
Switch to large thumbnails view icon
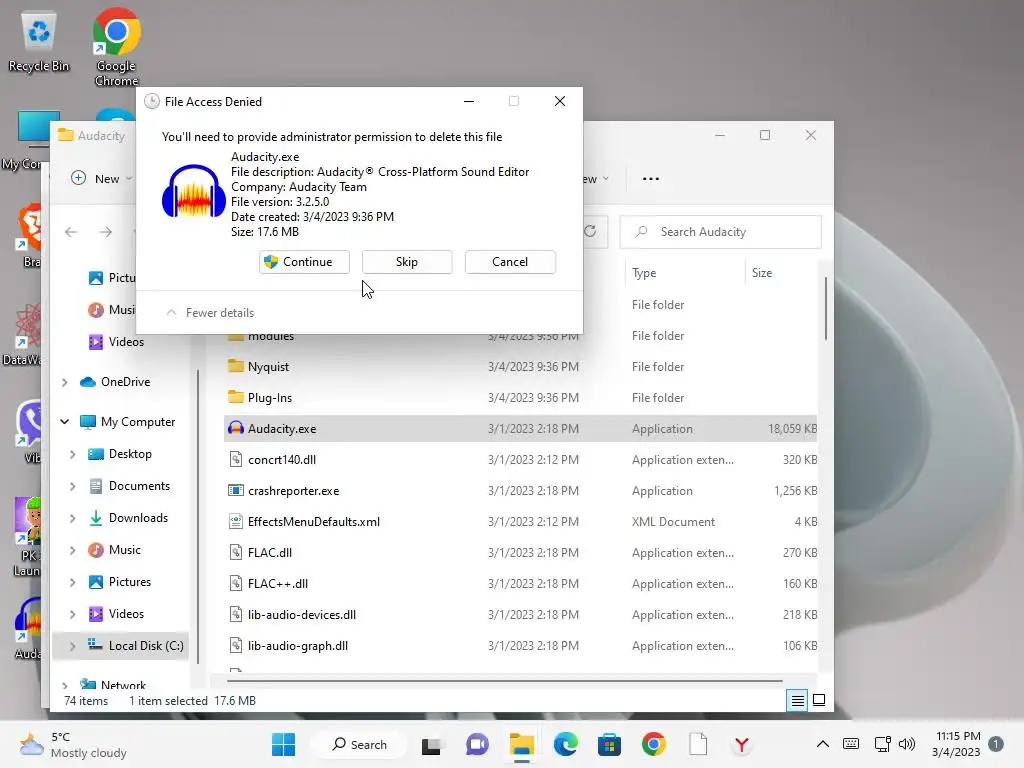(x=819, y=701)
